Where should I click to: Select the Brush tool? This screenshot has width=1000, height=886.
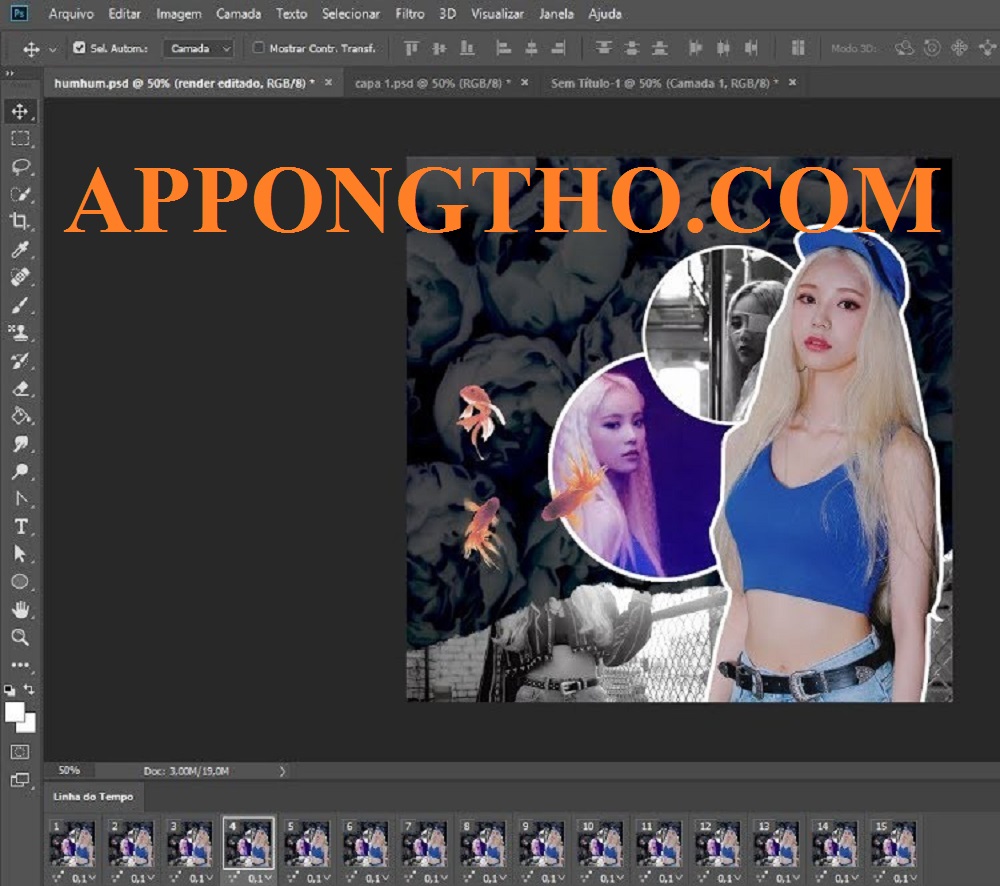point(20,306)
